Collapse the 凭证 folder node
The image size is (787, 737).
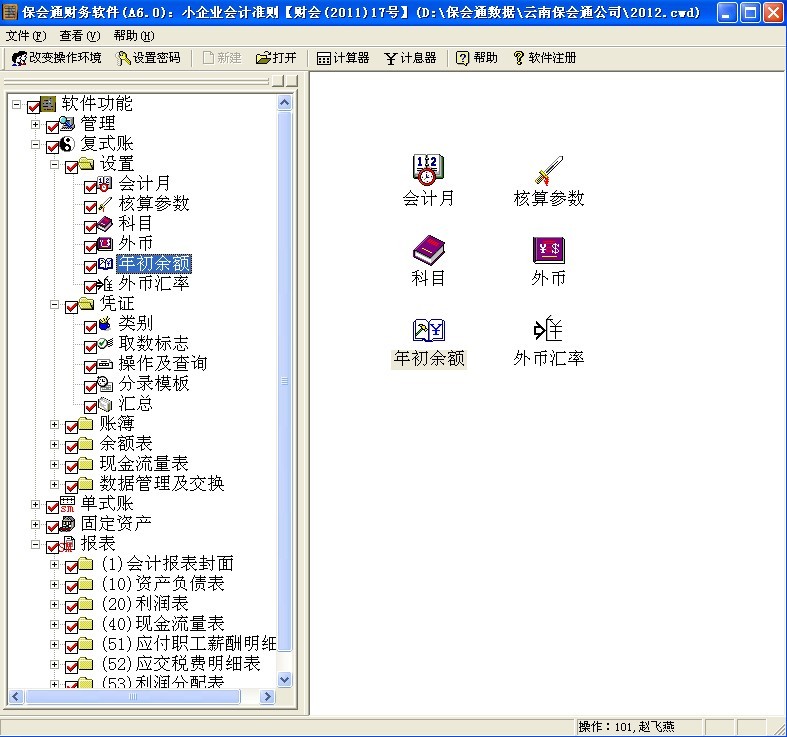(55, 304)
